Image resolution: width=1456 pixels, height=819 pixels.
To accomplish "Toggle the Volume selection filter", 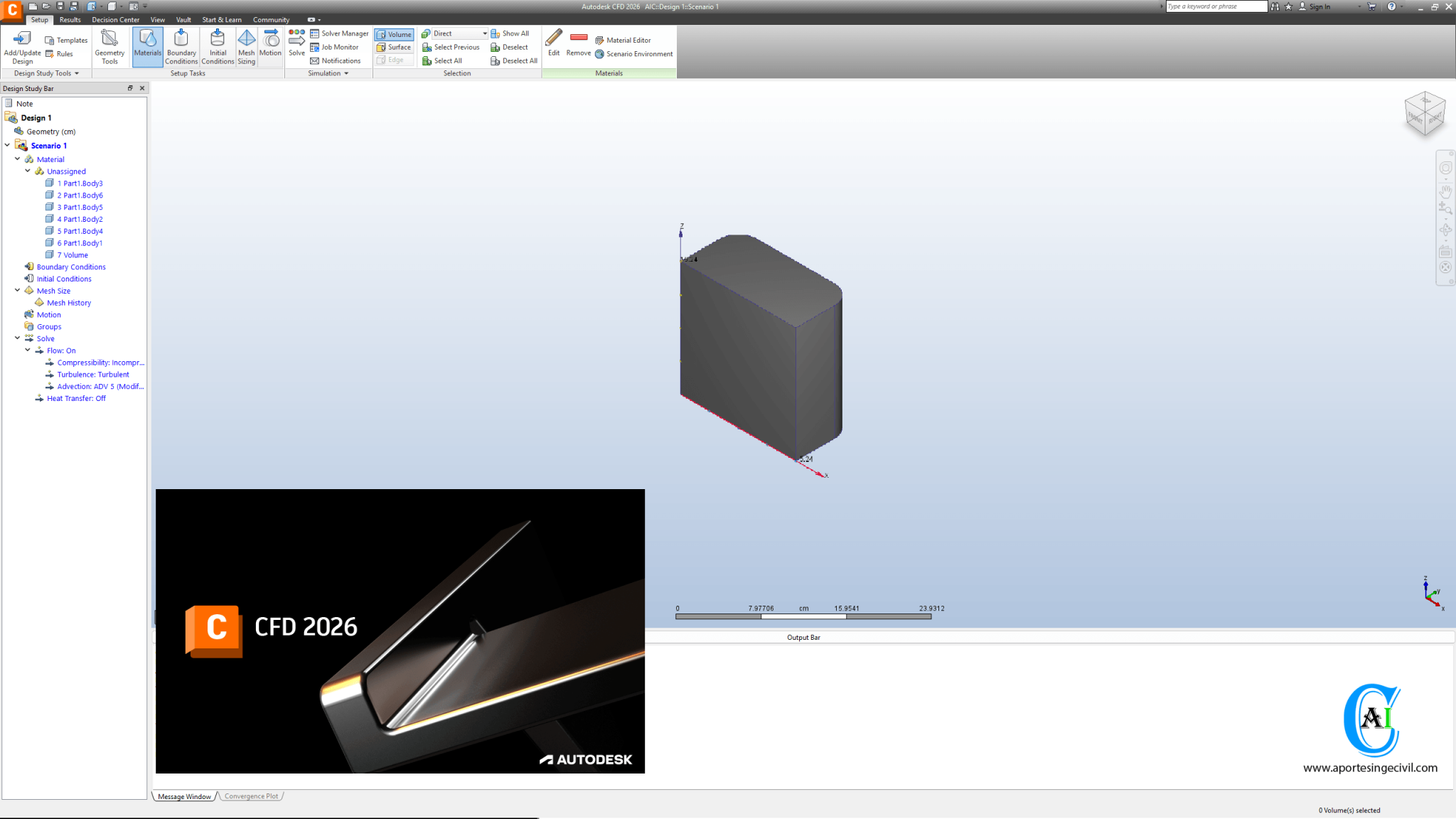I will (x=394, y=33).
